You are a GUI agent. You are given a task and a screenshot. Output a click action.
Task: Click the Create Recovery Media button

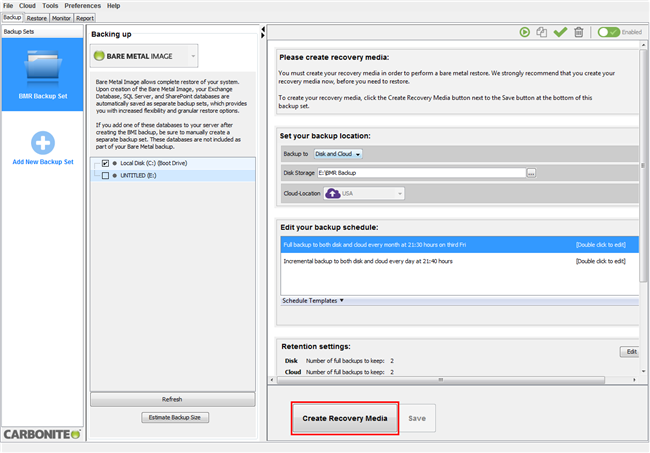(345, 418)
